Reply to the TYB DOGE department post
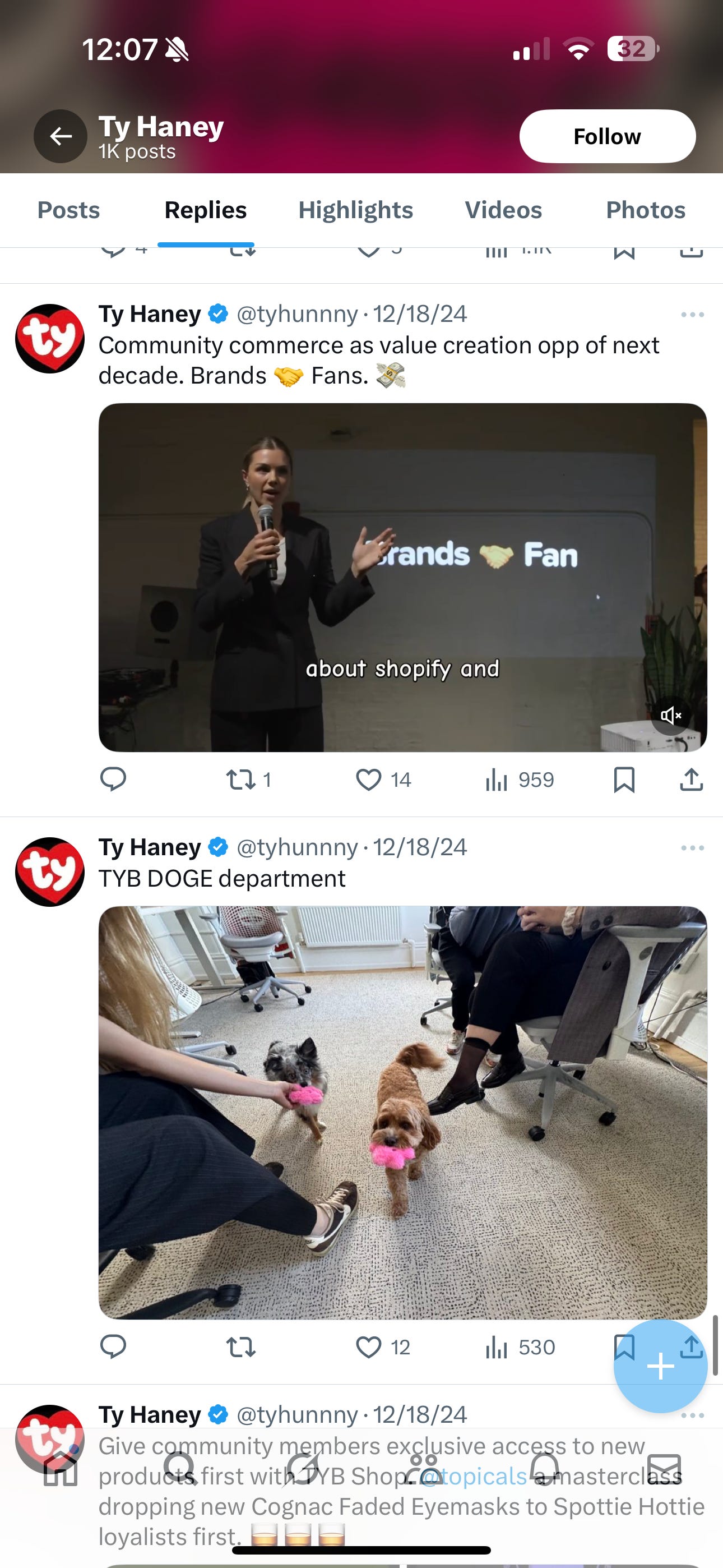The image size is (723, 1568). click(x=113, y=1347)
